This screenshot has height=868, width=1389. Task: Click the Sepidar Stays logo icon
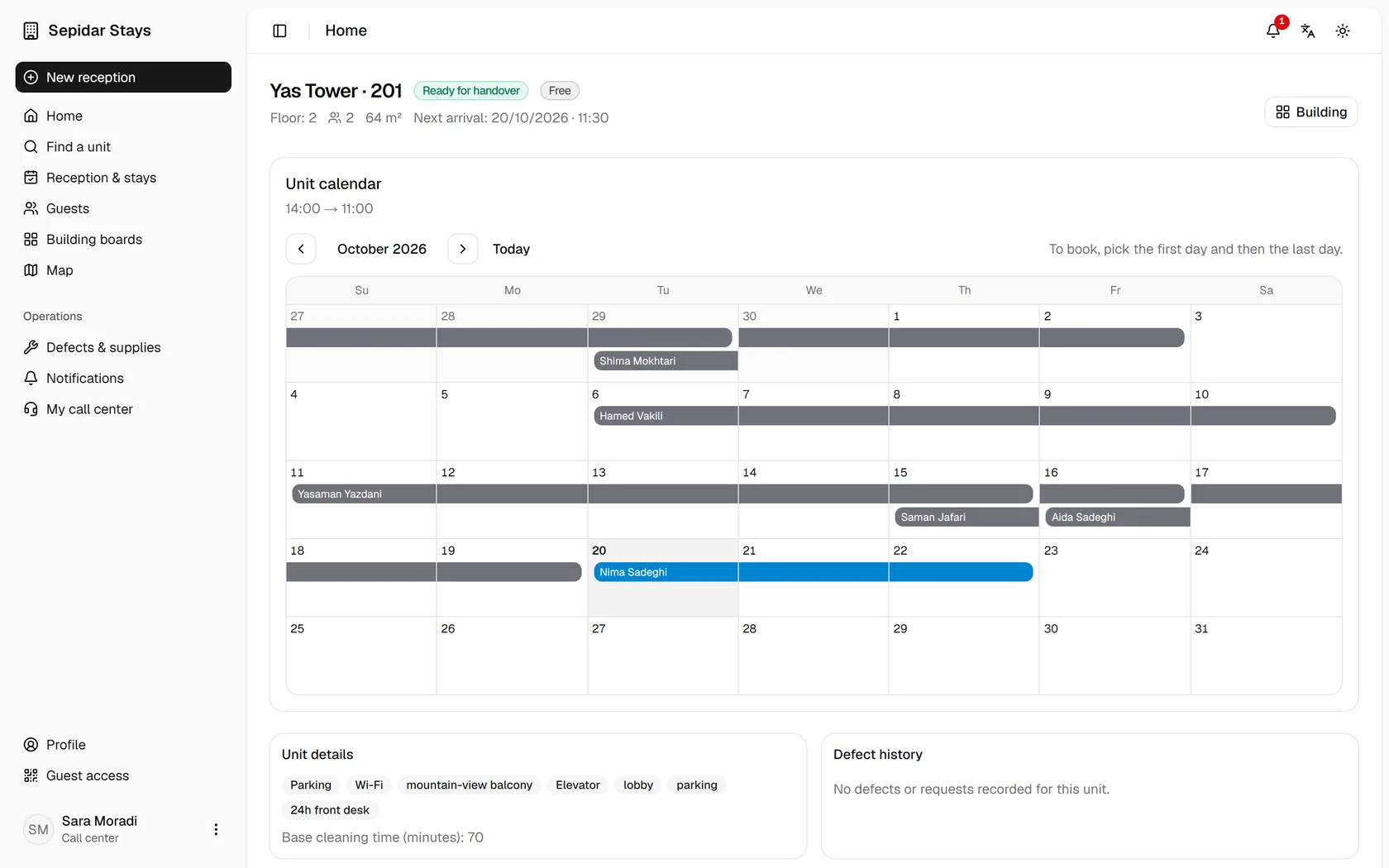click(x=31, y=31)
